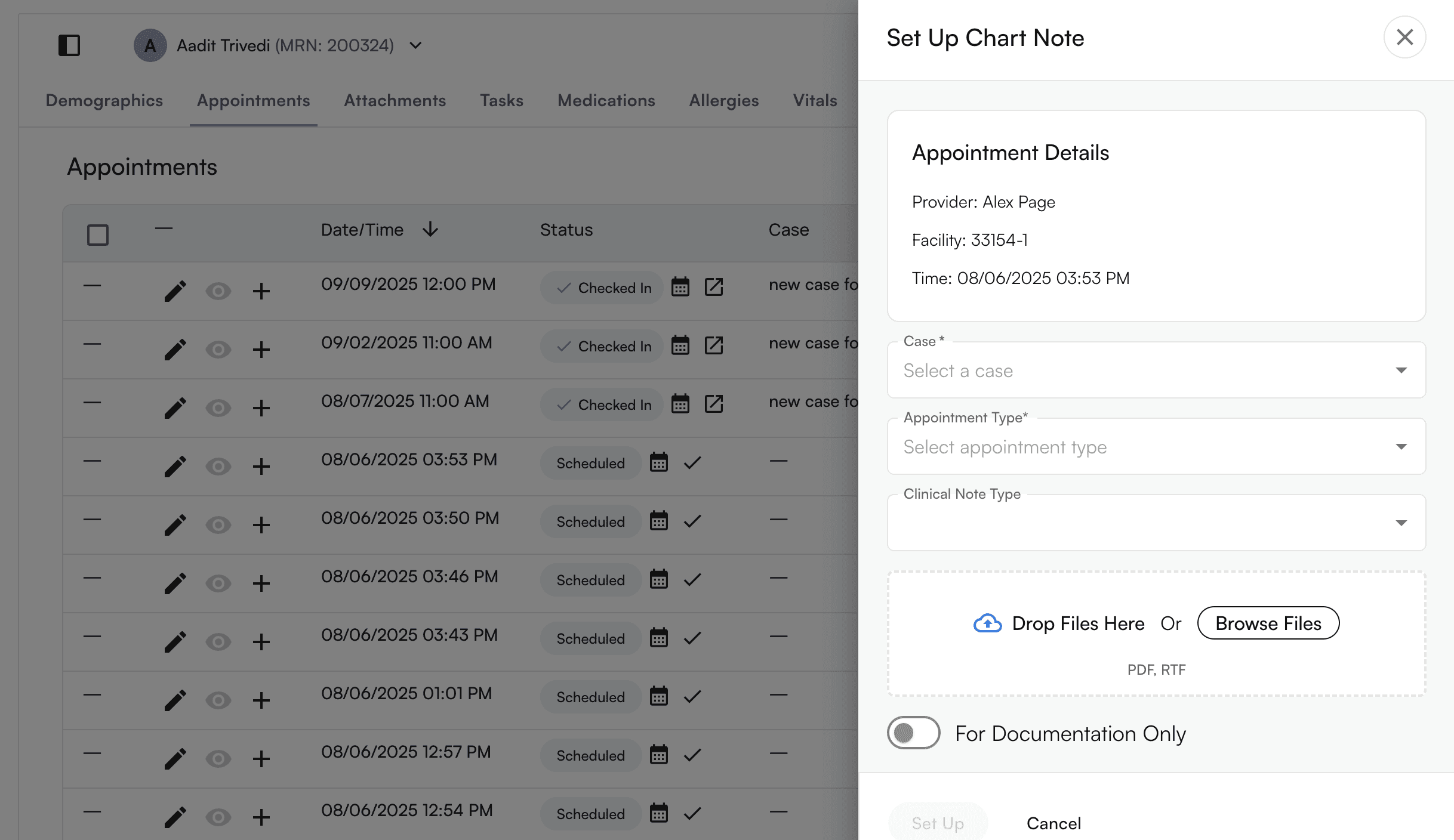Image resolution: width=1454 pixels, height=840 pixels.
Task: Click the cloud upload icon
Action: 987,623
